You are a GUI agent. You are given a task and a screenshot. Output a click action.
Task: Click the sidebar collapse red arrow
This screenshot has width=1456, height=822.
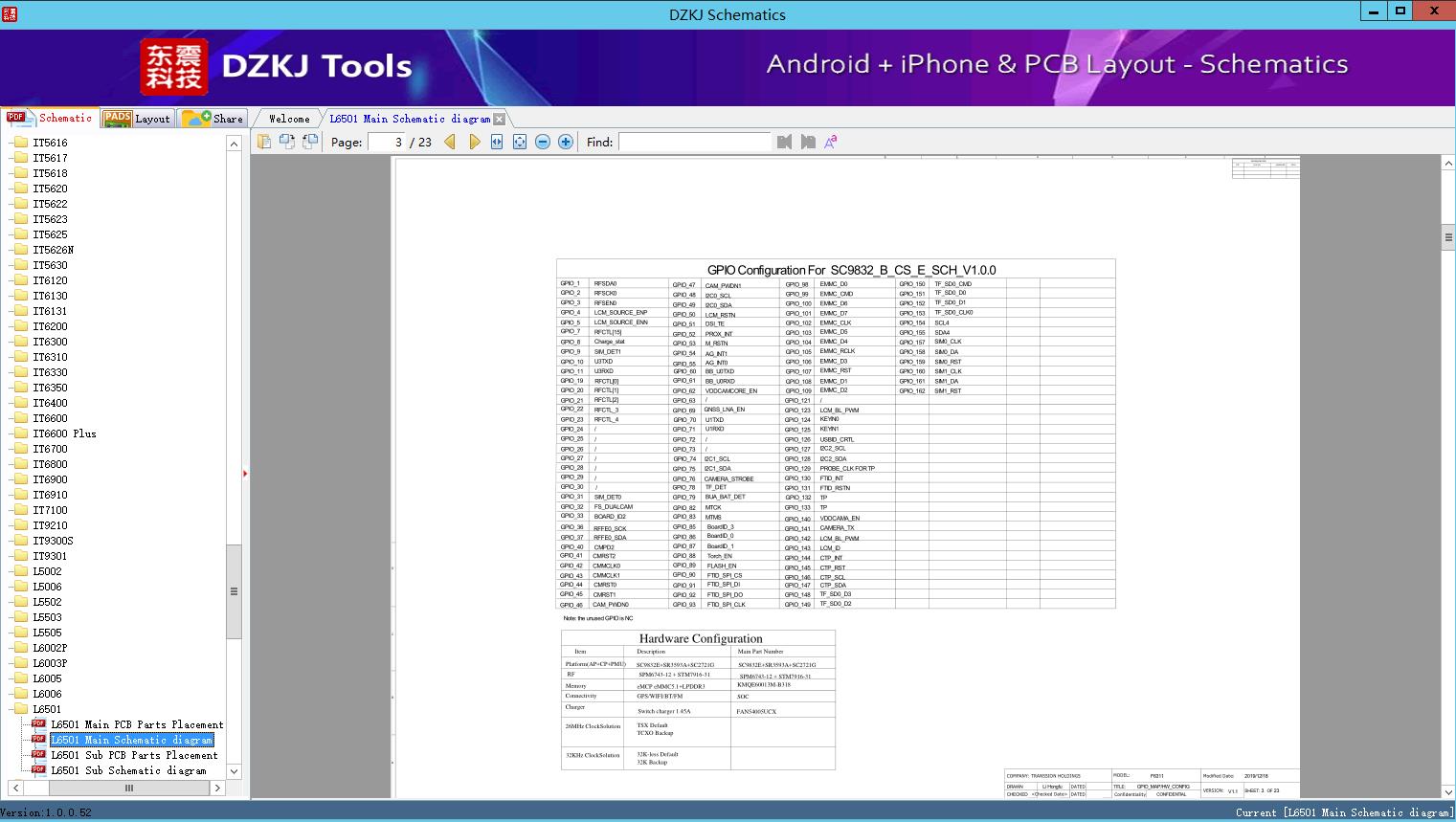tap(245, 474)
